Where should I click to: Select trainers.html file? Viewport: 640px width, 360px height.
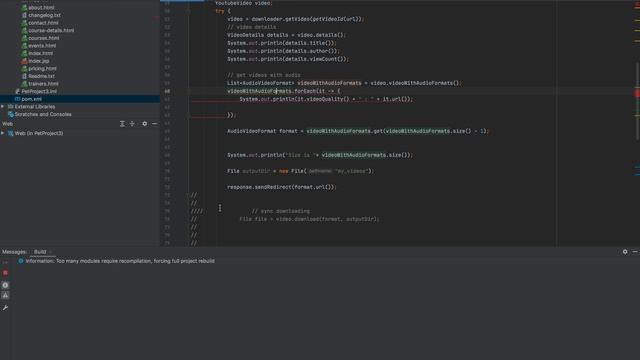[x=43, y=84]
